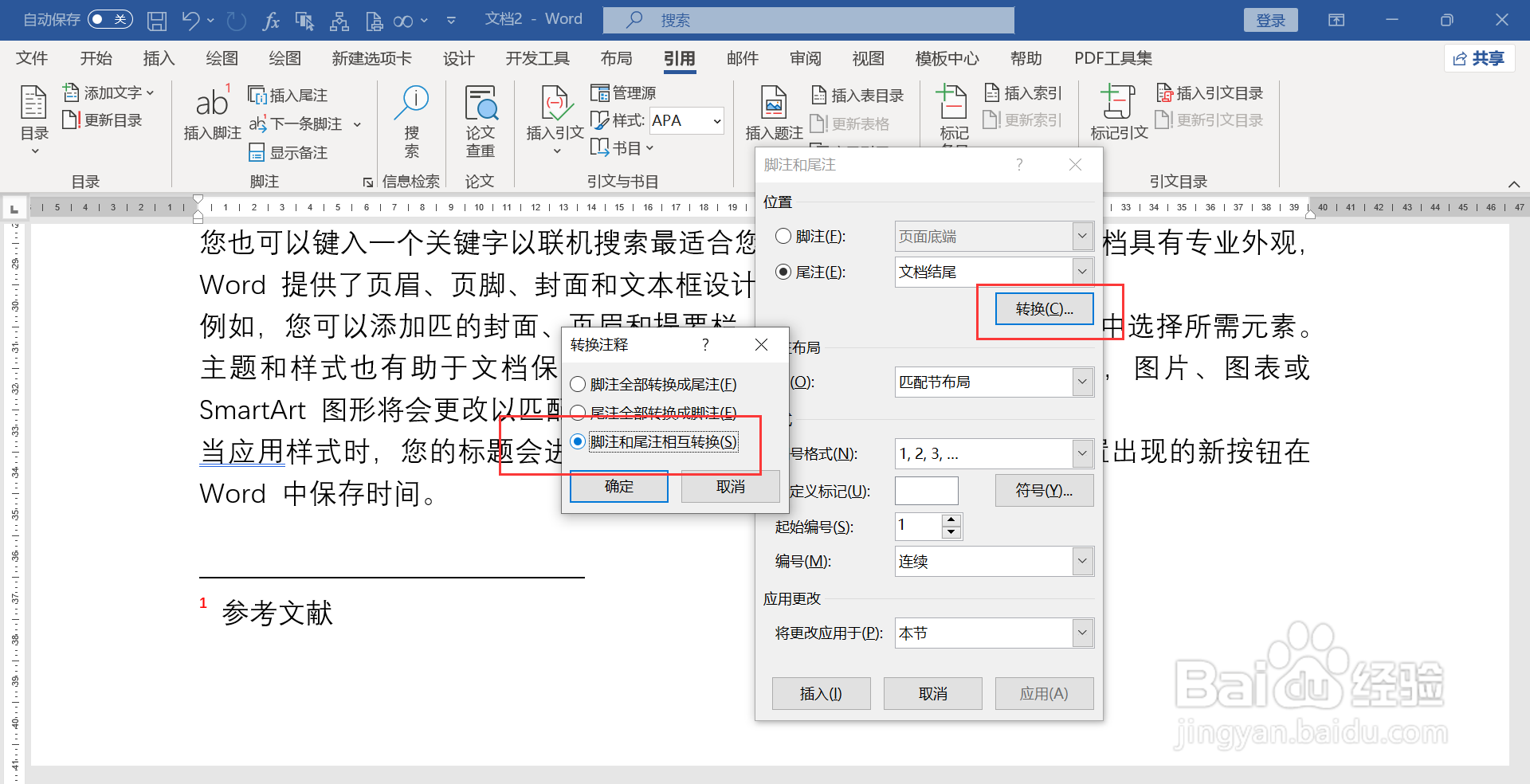Image resolution: width=1530 pixels, height=784 pixels.
Task: Click the Insert (插入) button in Footnote dialog
Action: pyautogui.click(x=822, y=693)
